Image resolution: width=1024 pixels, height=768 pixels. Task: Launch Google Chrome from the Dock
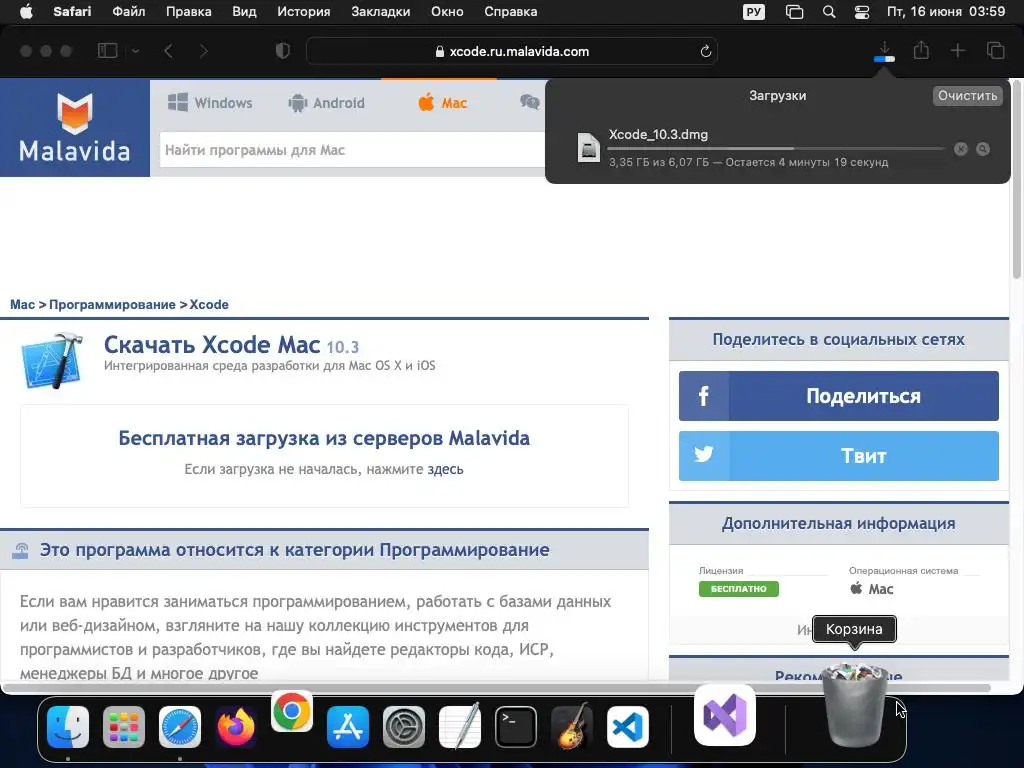point(292,711)
